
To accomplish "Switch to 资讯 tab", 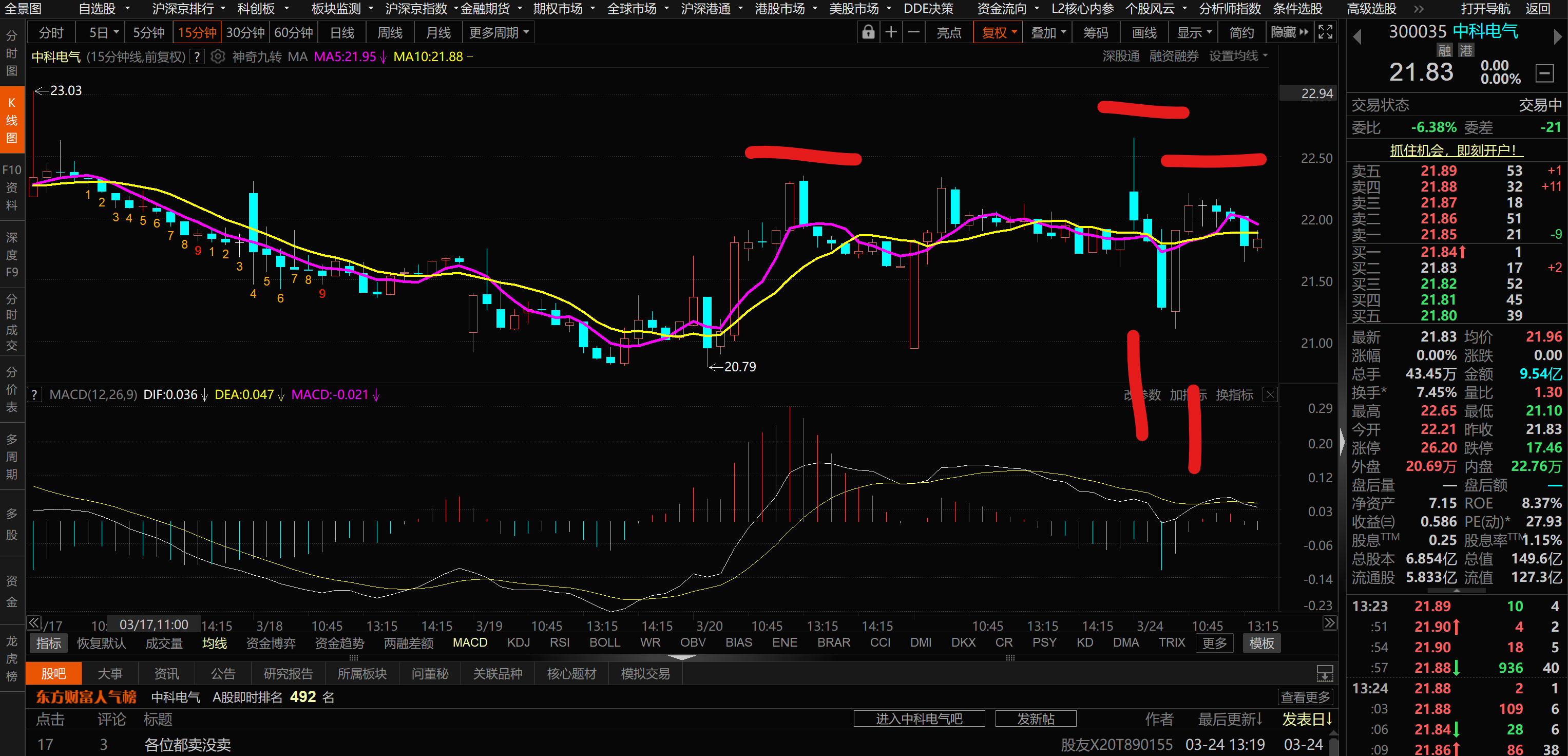I will coord(166,674).
